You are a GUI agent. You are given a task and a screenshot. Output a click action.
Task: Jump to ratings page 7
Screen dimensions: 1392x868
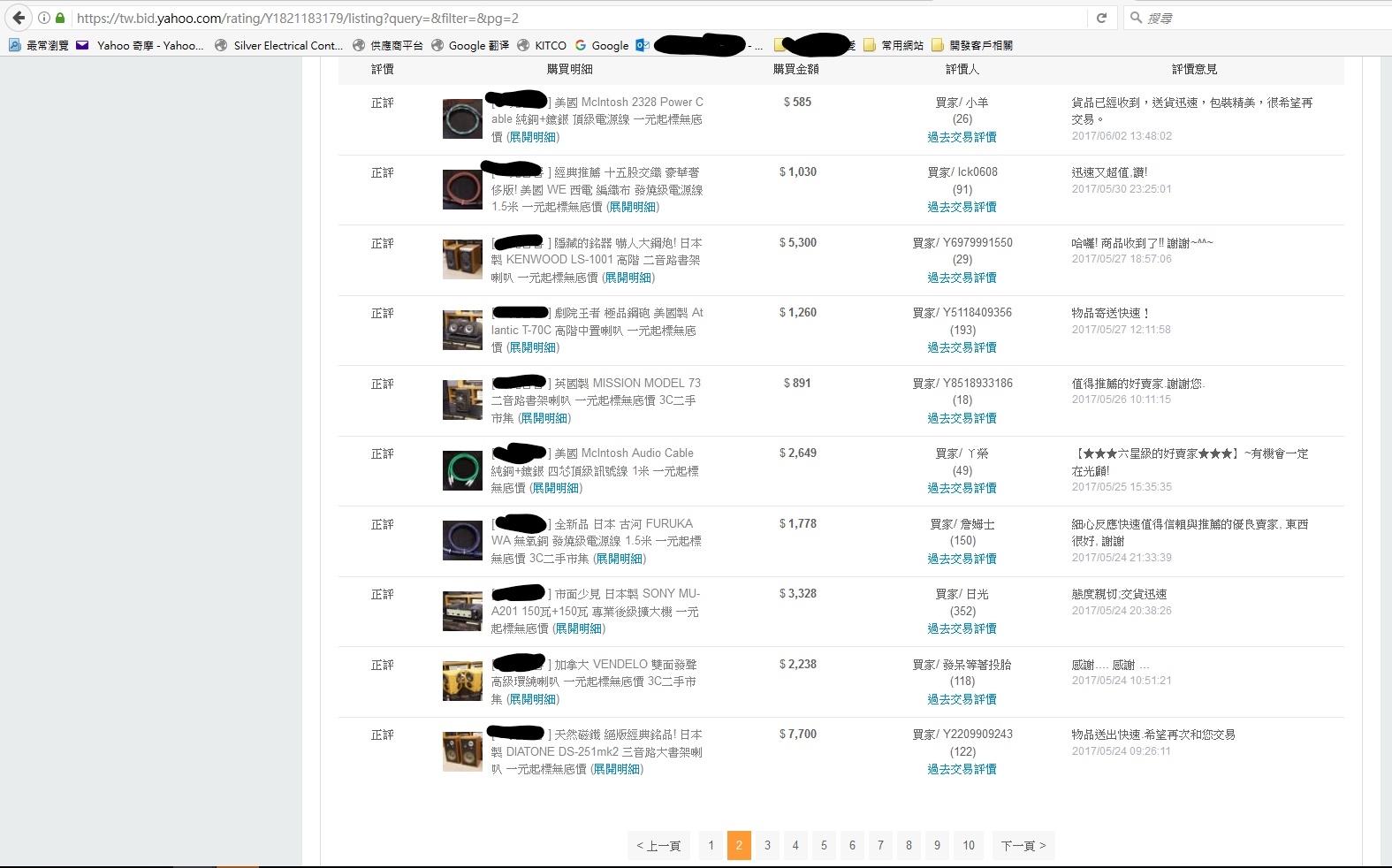880,846
